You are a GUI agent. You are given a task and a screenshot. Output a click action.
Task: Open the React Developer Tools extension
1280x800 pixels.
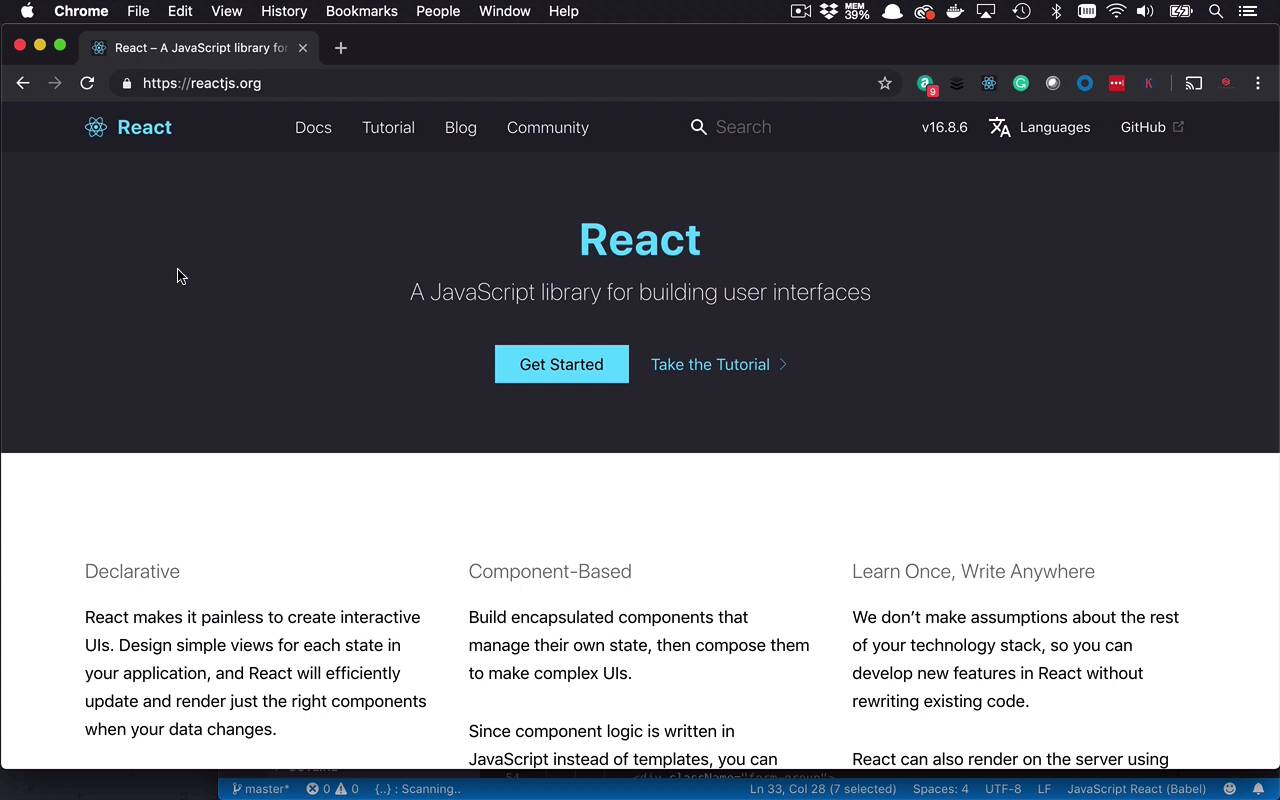[989, 83]
